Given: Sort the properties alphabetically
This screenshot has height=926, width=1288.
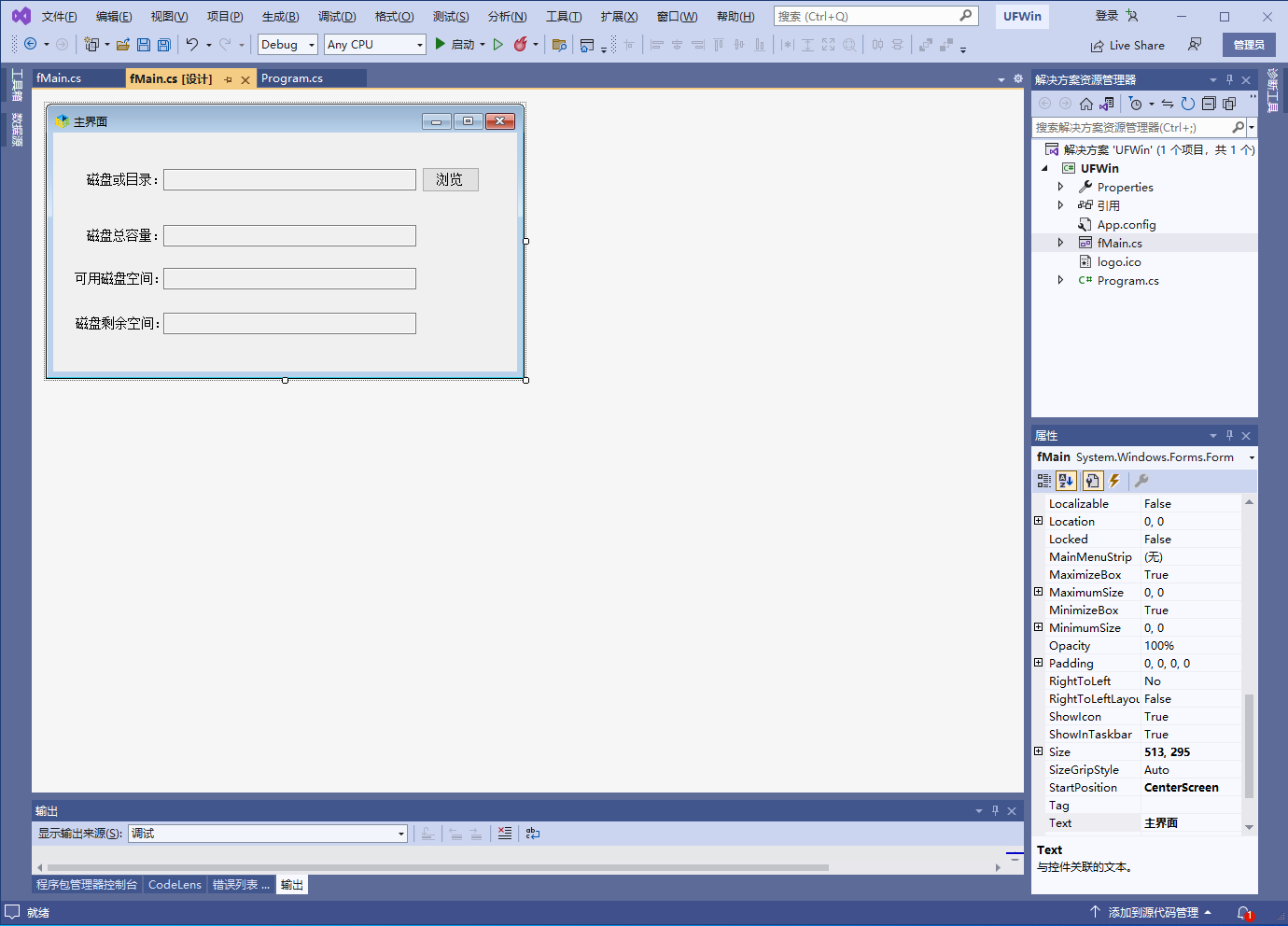Looking at the screenshot, I should coord(1067,481).
